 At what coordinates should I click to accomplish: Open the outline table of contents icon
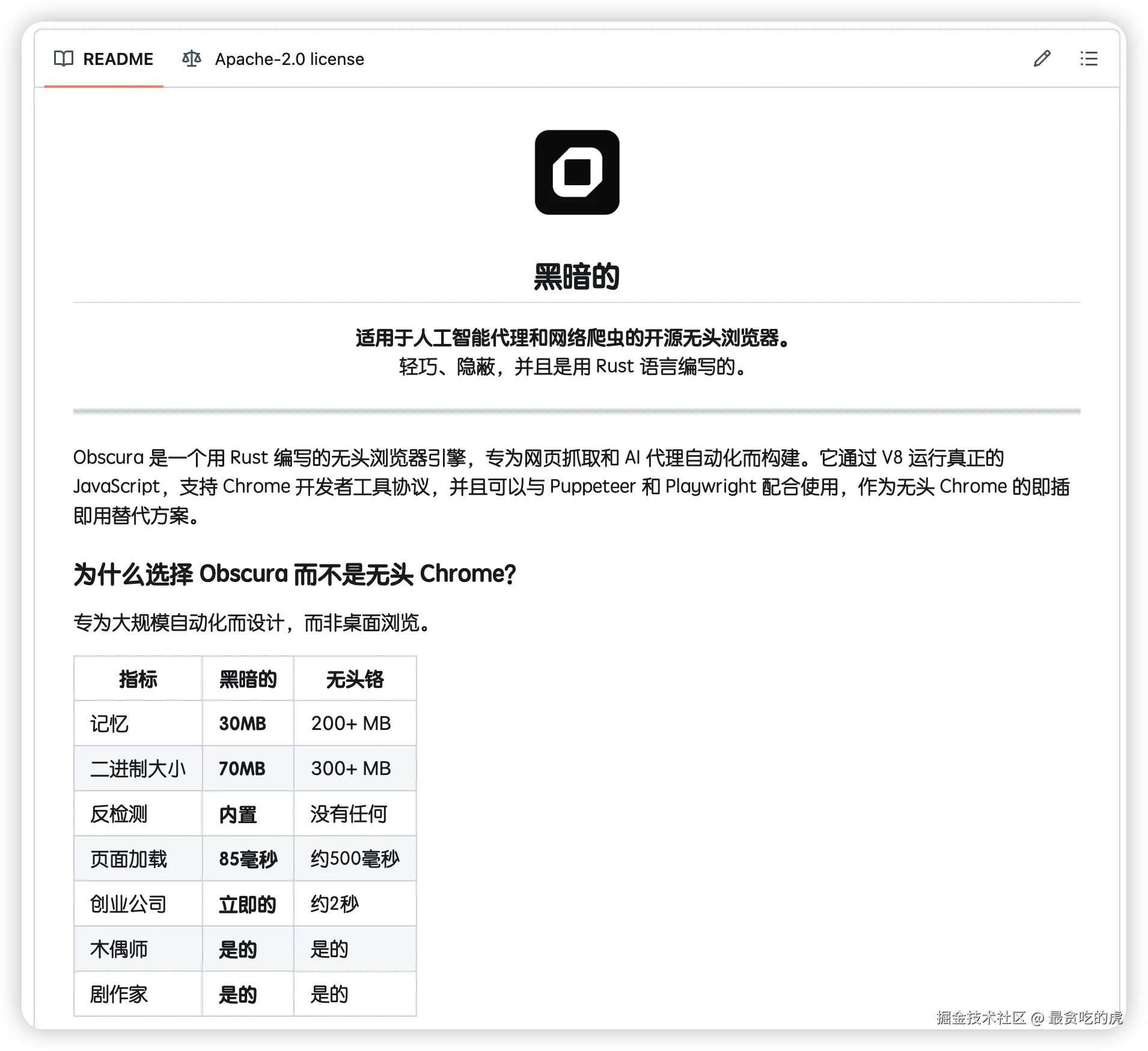coord(1088,59)
